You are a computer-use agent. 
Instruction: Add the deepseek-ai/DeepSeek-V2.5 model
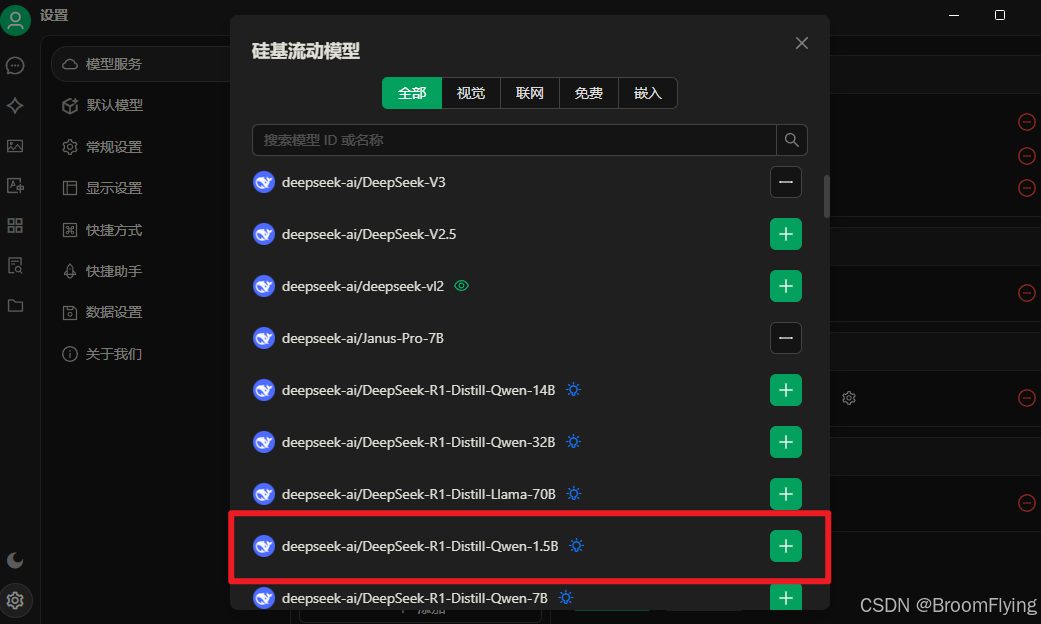[785, 234]
